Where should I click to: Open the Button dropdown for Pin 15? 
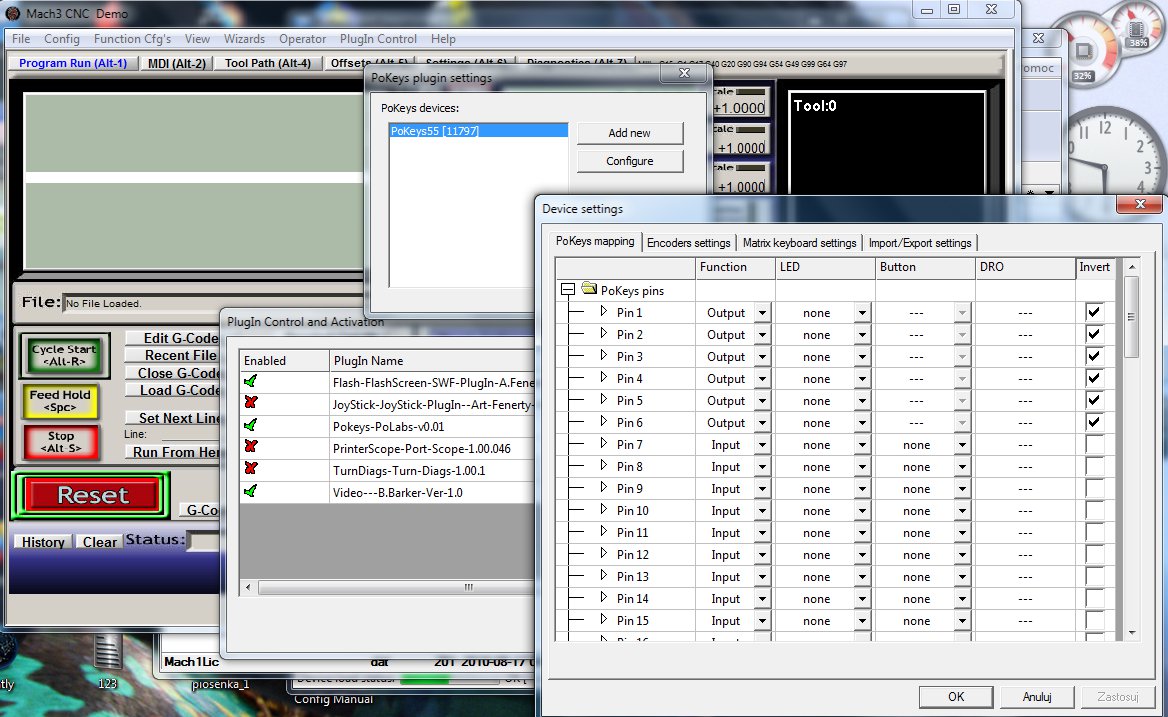pyautogui.click(x=962, y=620)
